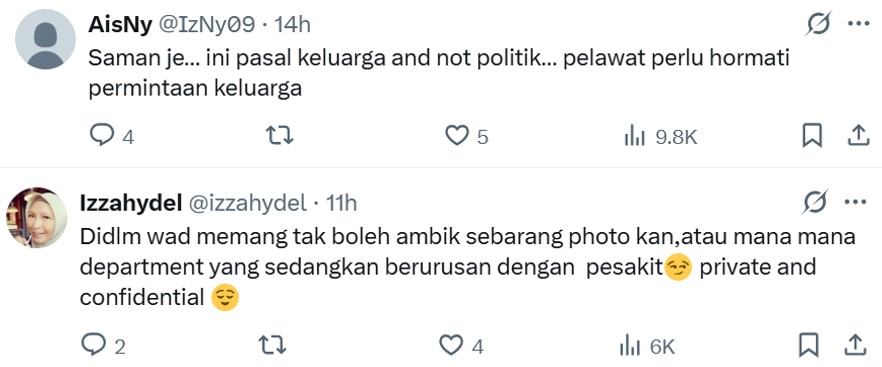Share Izzahydel's tweet

tap(854, 345)
